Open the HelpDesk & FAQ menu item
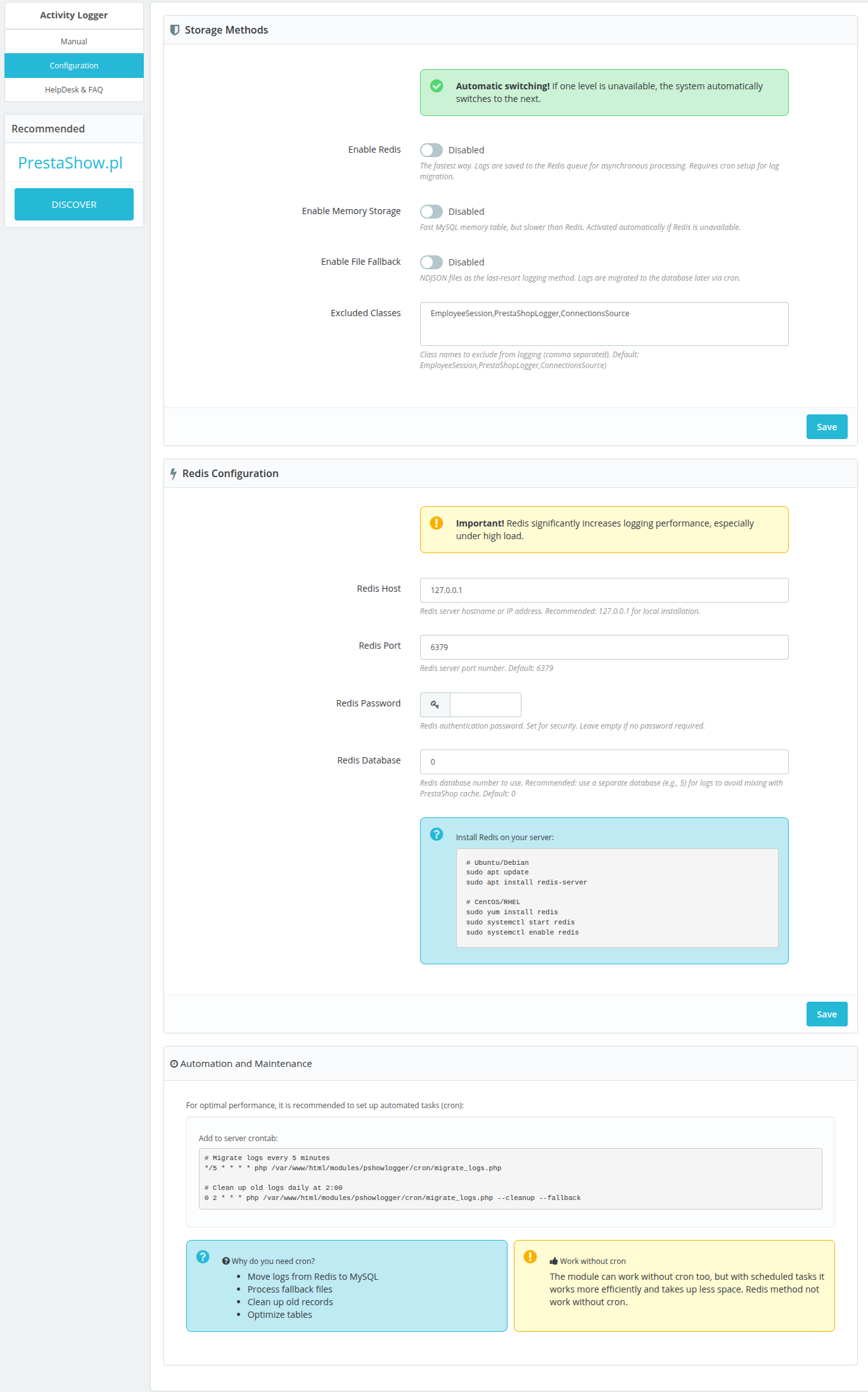This screenshot has width=868, height=1392. (74, 89)
